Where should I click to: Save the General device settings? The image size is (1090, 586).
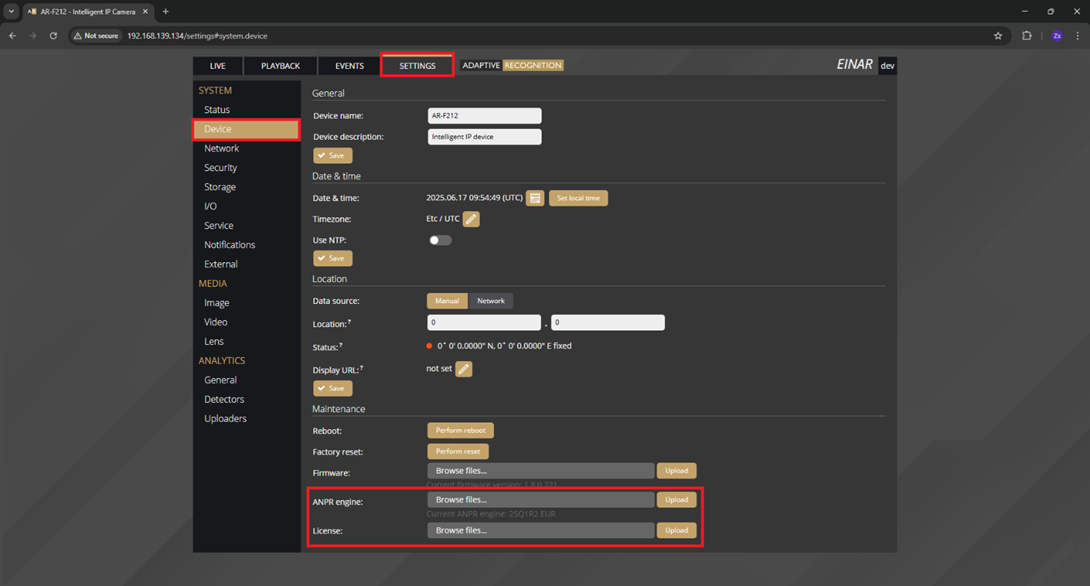(332, 156)
